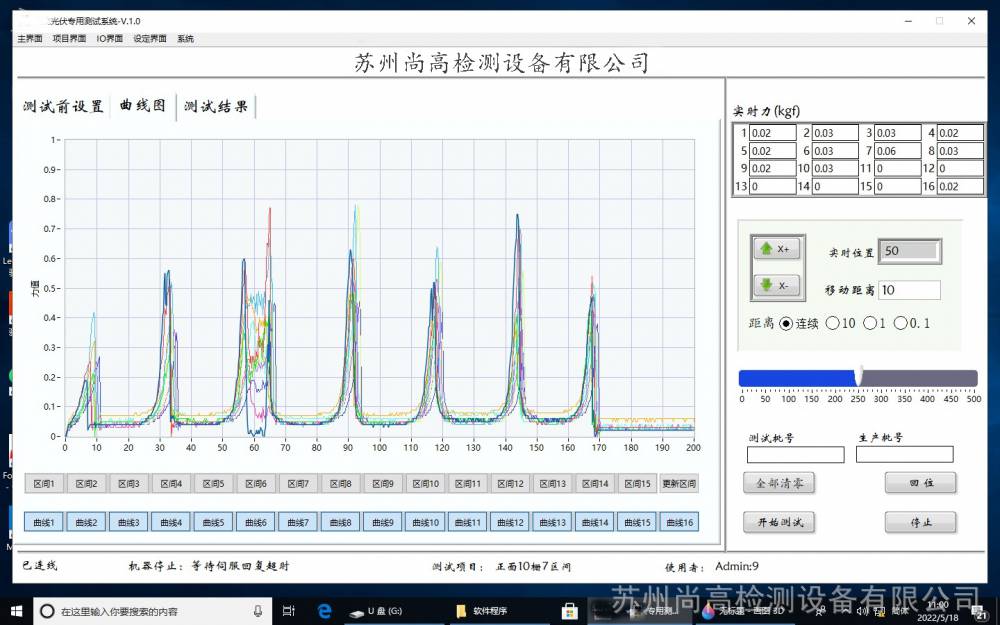This screenshot has height=625, width=1000.
Task: Open the 设定界面 menu
Action: tap(150, 39)
